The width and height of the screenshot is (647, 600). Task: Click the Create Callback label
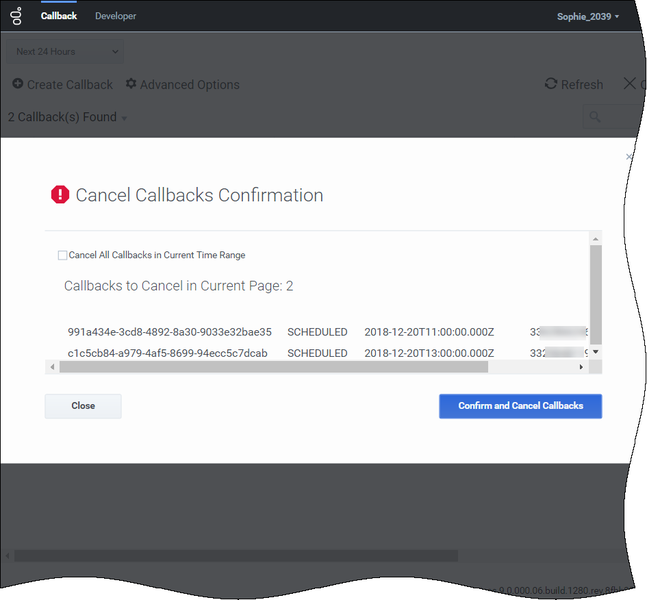[70, 85]
